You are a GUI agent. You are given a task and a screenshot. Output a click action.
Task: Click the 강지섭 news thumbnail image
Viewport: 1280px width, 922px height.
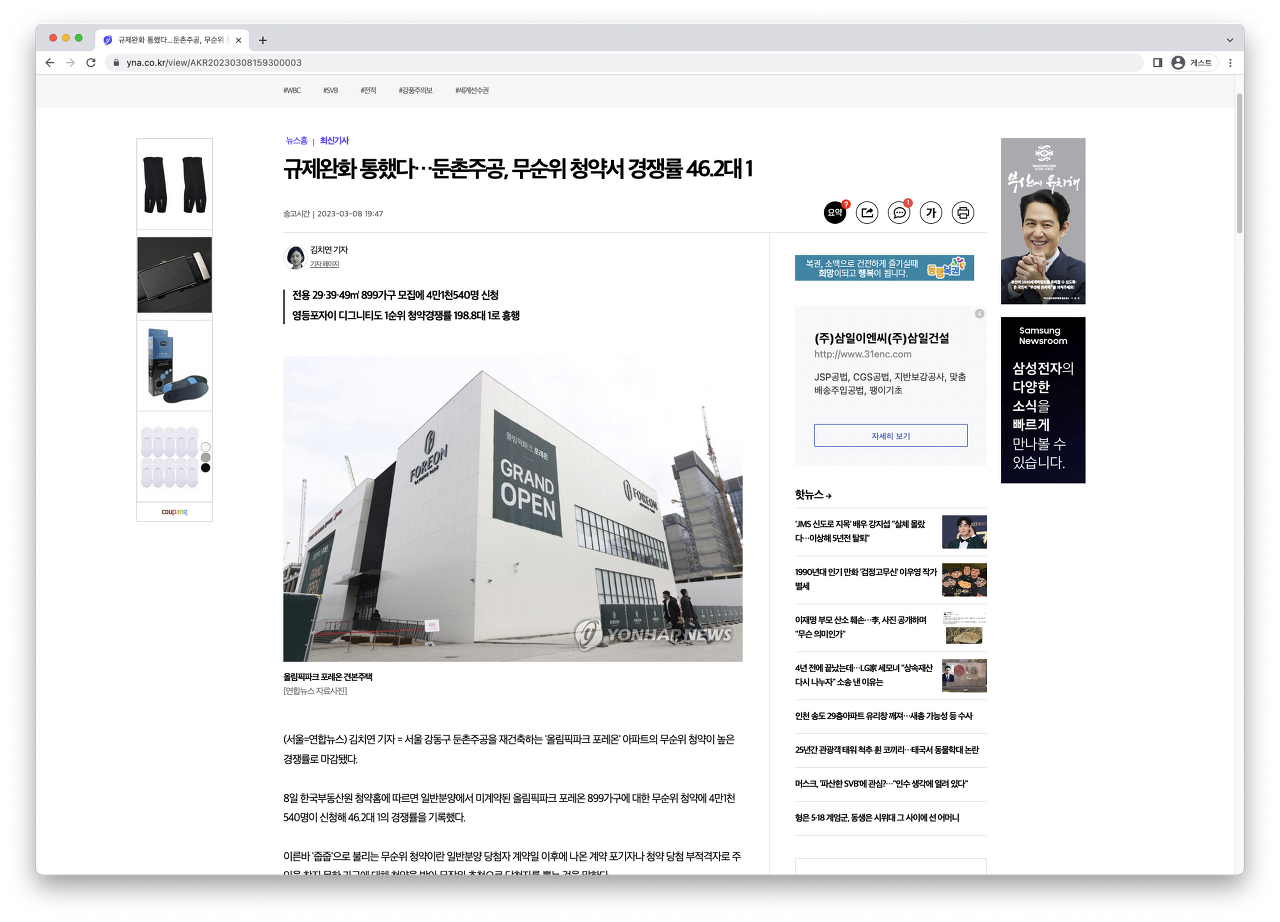[x=964, y=532]
